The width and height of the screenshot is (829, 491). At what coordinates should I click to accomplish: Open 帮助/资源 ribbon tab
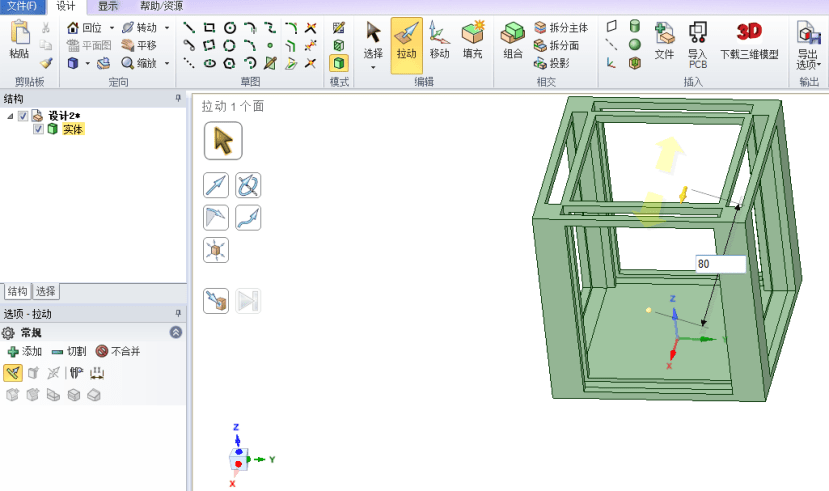pos(162,6)
